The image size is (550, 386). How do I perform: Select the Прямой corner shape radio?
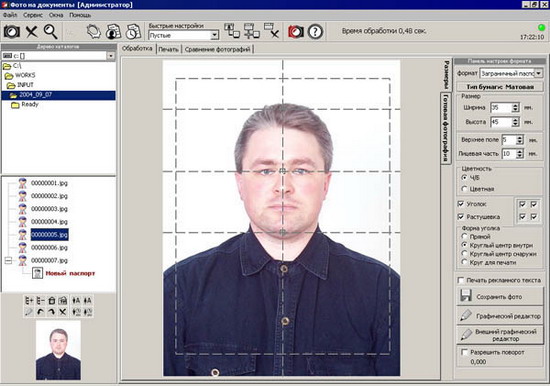coord(464,236)
